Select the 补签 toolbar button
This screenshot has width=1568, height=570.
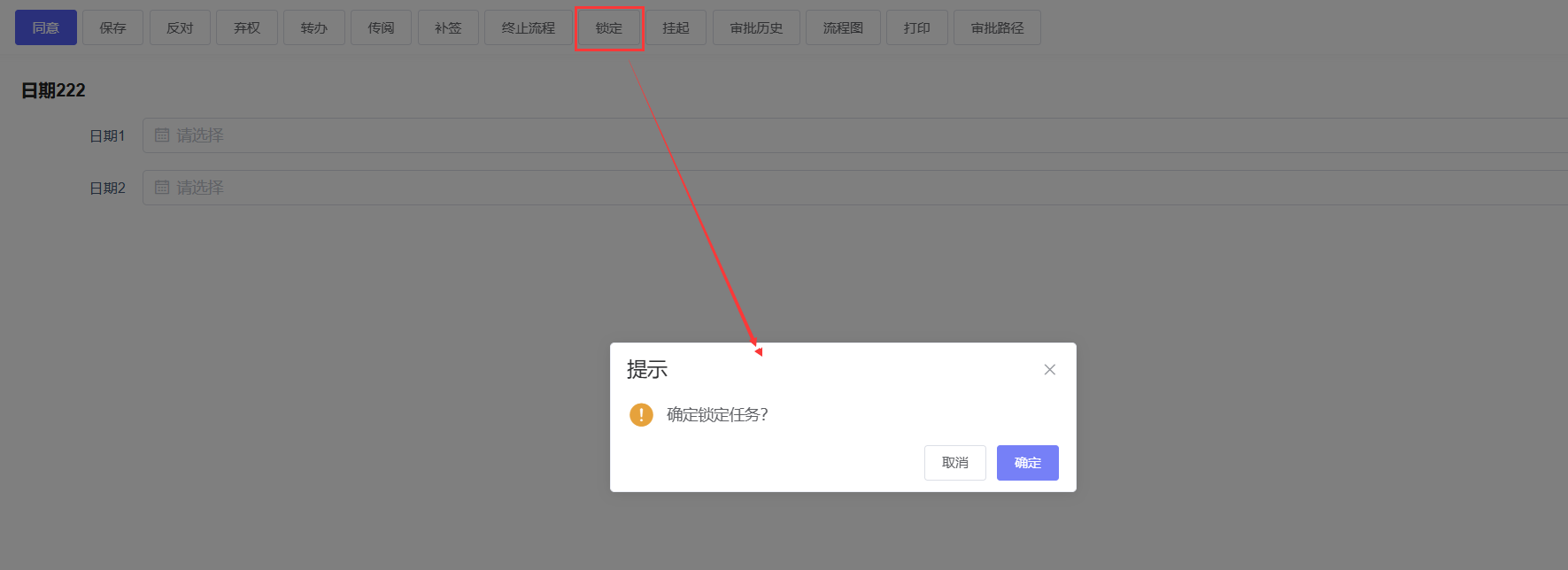click(x=448, y=27)
